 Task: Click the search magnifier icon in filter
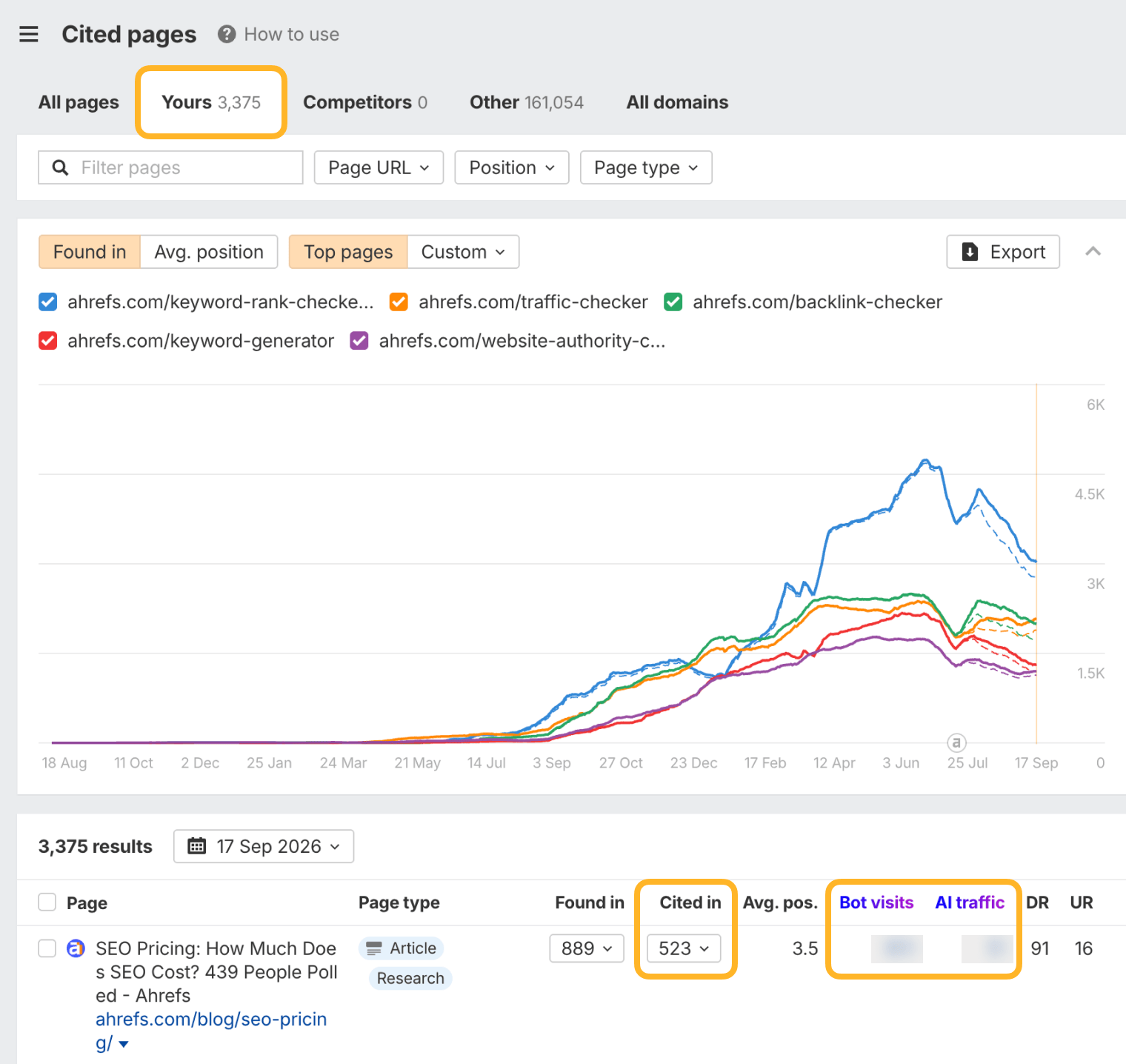coord(61,167)
